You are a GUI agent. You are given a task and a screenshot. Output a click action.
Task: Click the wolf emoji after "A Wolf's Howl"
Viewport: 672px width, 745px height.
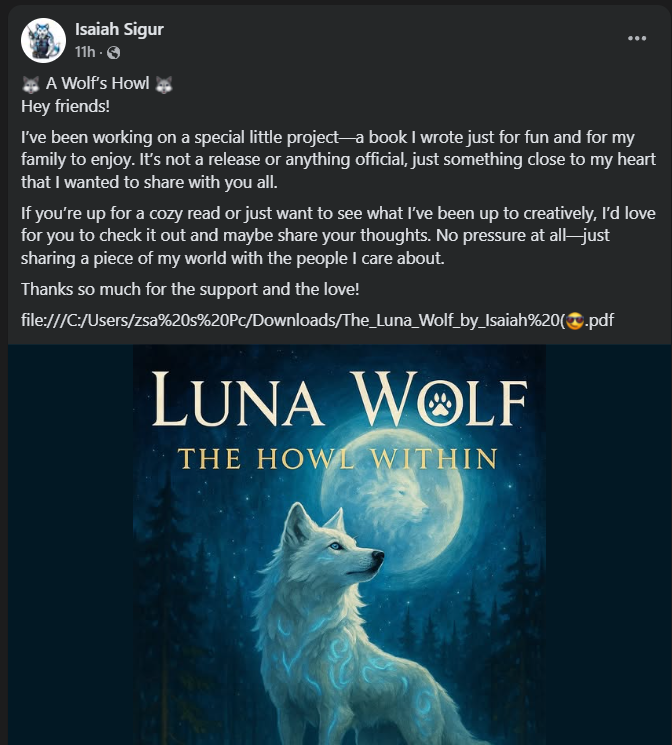[x=164, y=84]
